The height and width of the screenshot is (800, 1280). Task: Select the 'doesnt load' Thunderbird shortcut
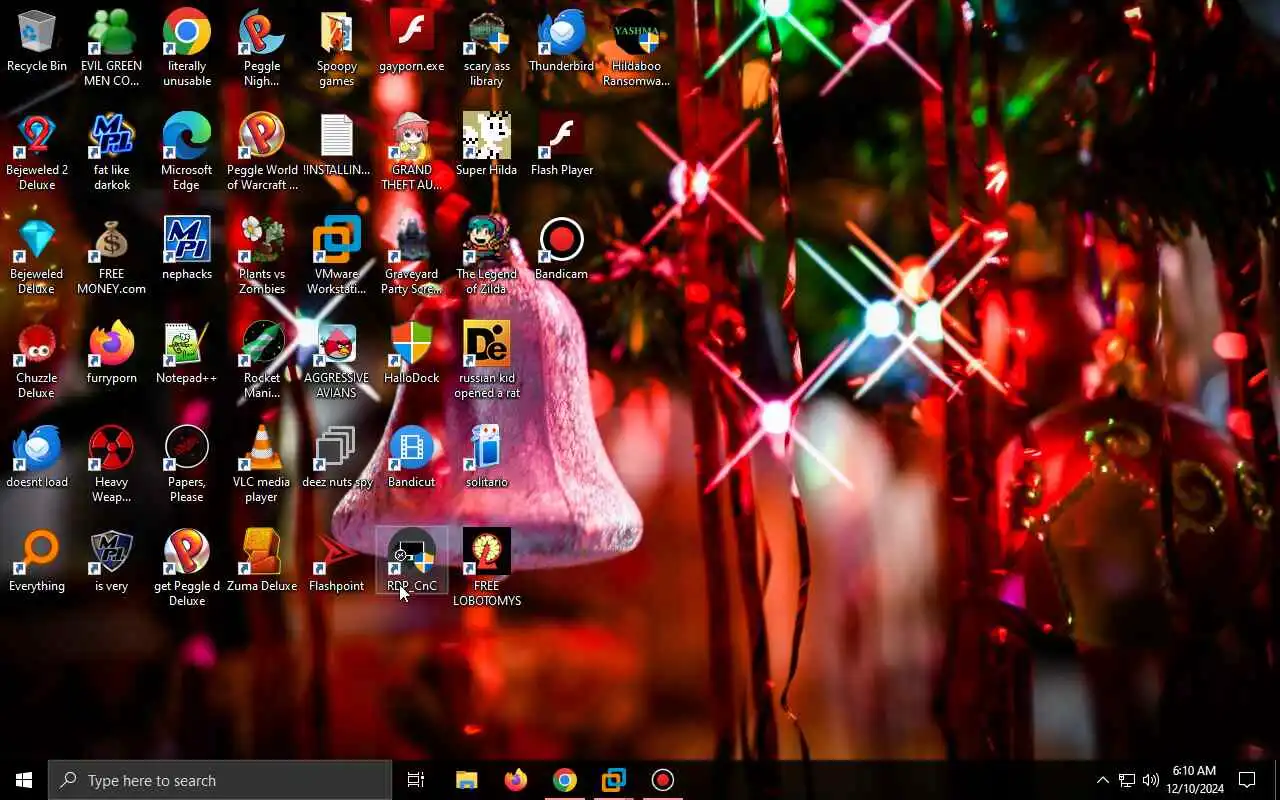37,458
